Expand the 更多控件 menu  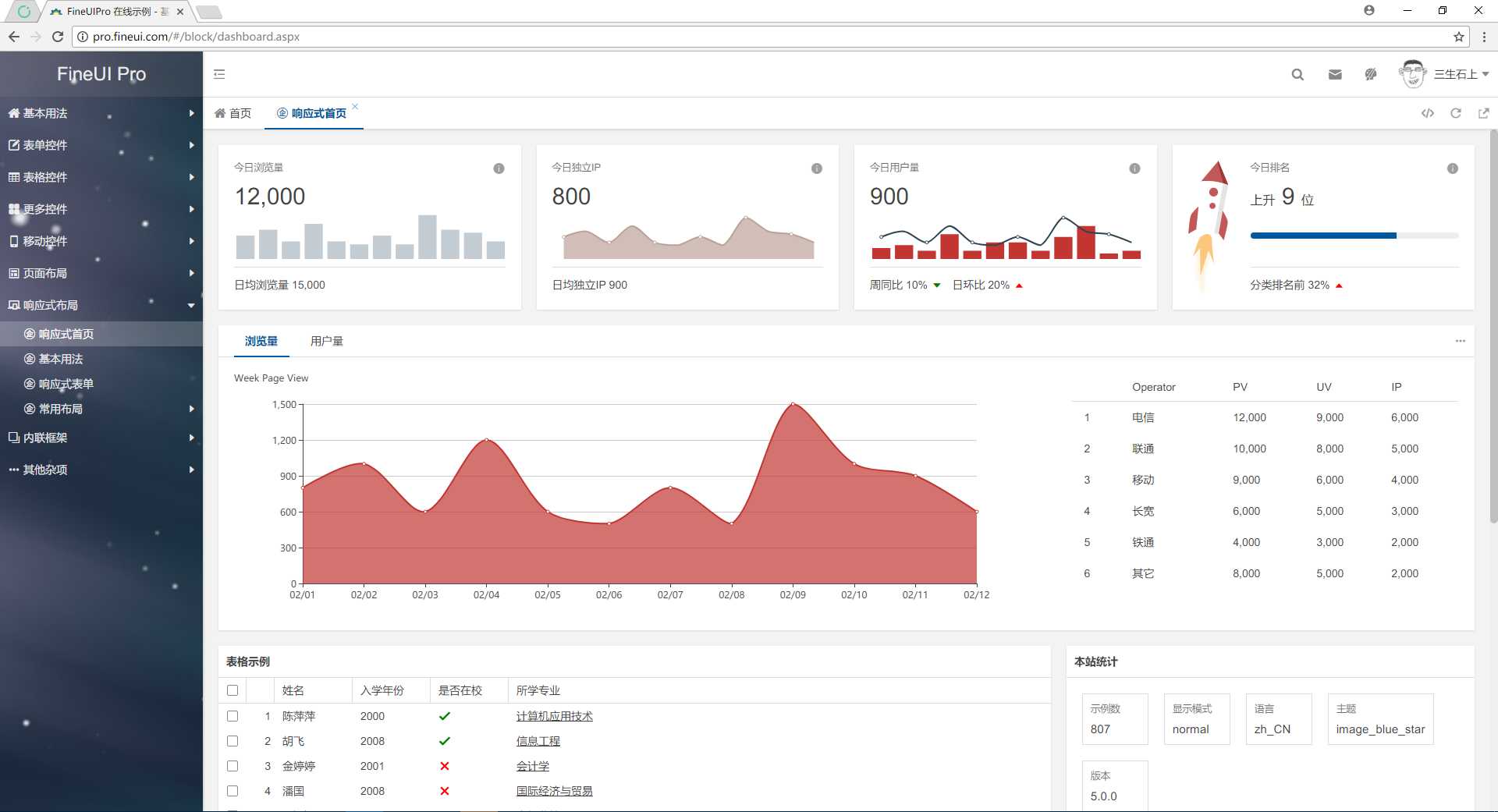click(x=101, y=209)
